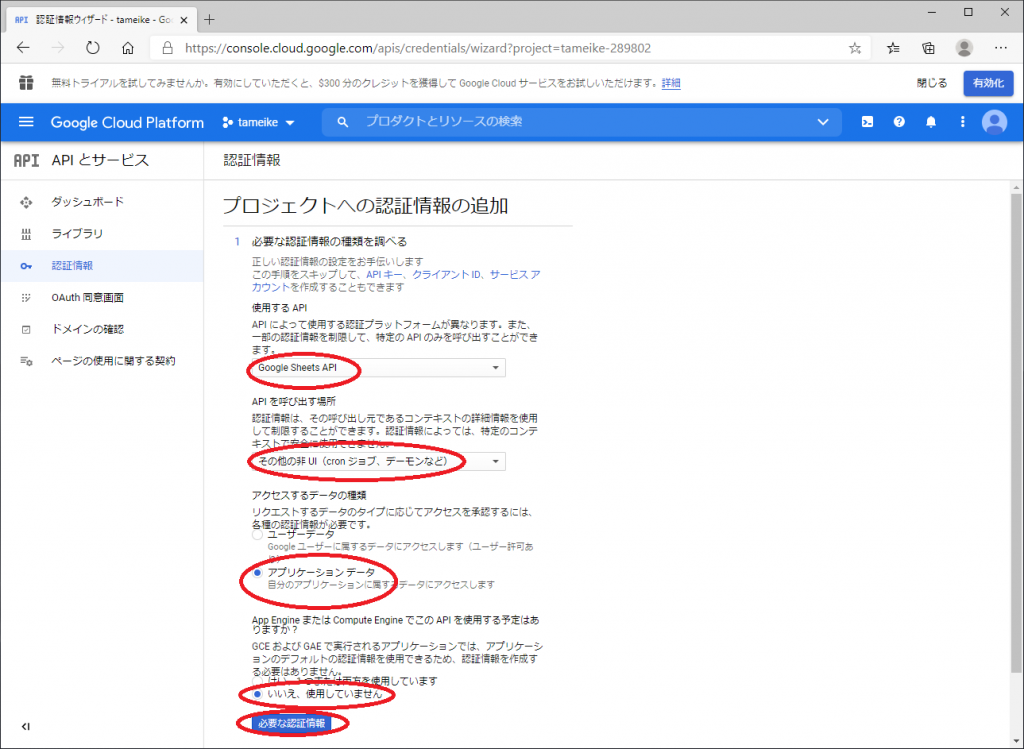Screen dimensions: 1024x749
Task: Click the product and resource search field
Action: pos(580,122)
